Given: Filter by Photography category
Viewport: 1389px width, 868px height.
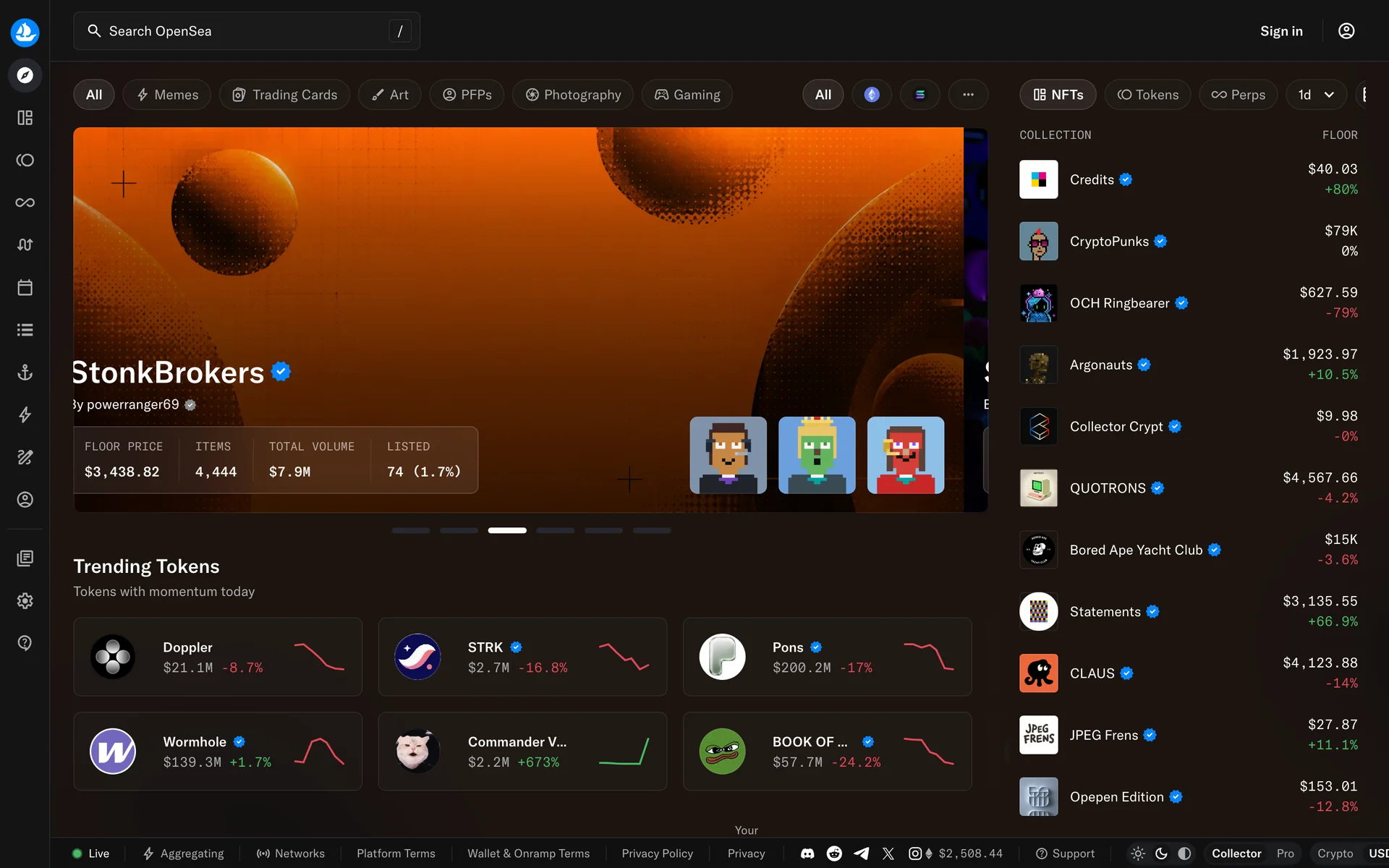Looking at the screenshot, I should pyautogui.click(x=573, y=95).
